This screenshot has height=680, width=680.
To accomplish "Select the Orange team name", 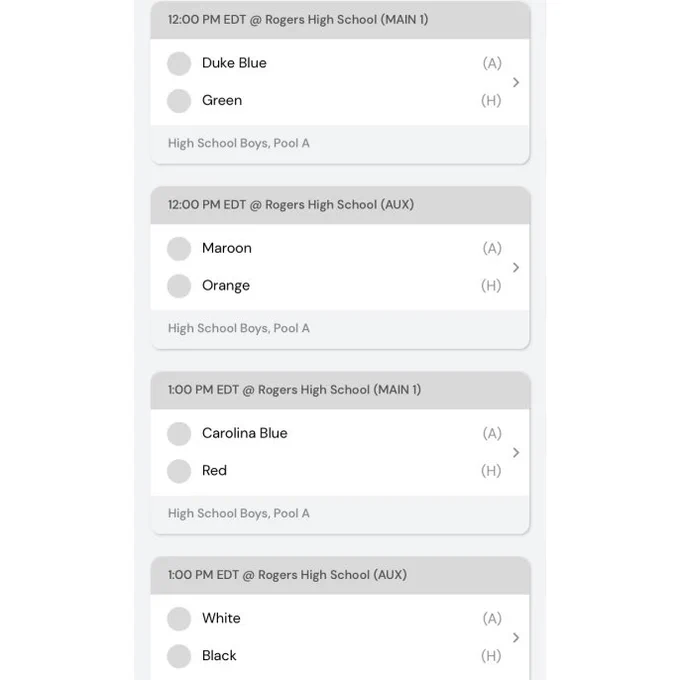I will click(x=226, y=286).
